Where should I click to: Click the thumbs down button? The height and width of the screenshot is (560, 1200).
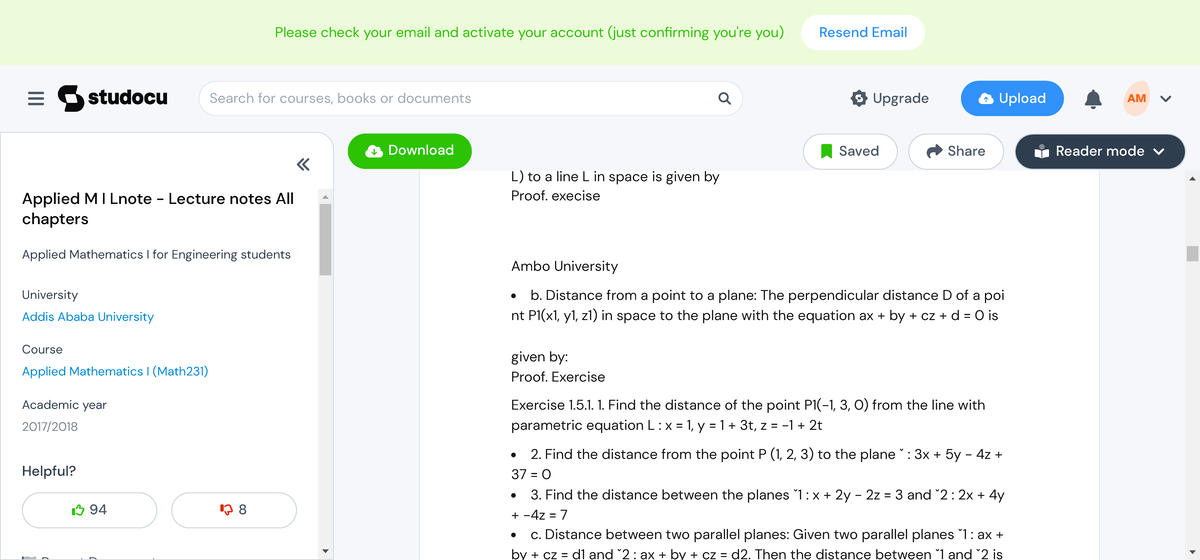click(x=234, y=510)
